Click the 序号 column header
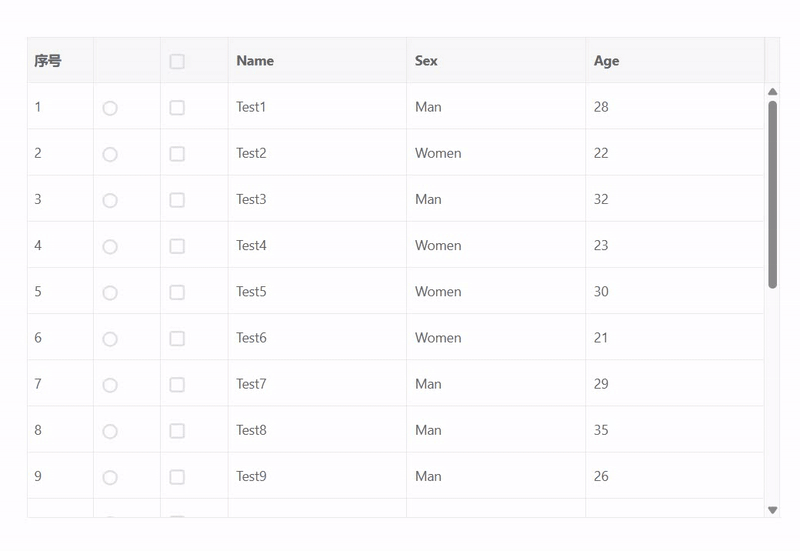Viewport: 800px width, 551px height. (48, 61)
